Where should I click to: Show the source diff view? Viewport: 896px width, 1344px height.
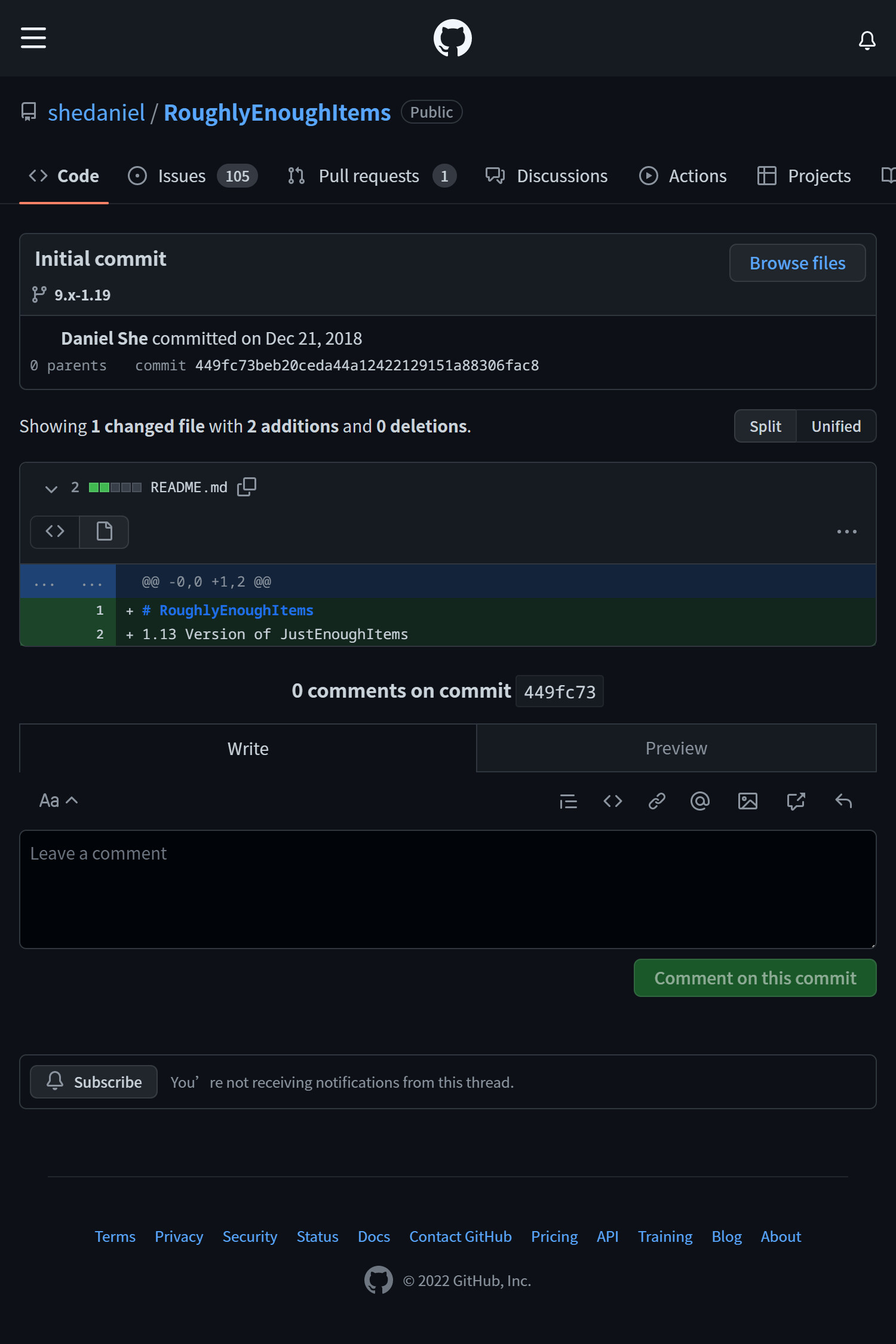pos(55,531)
